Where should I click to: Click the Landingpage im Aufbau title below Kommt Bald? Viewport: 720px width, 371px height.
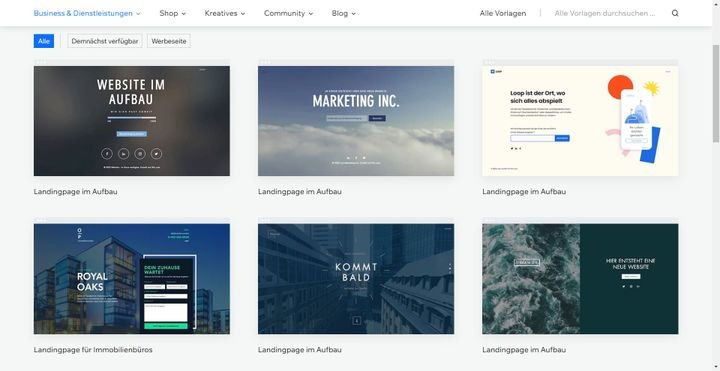(x=299, y=349)
